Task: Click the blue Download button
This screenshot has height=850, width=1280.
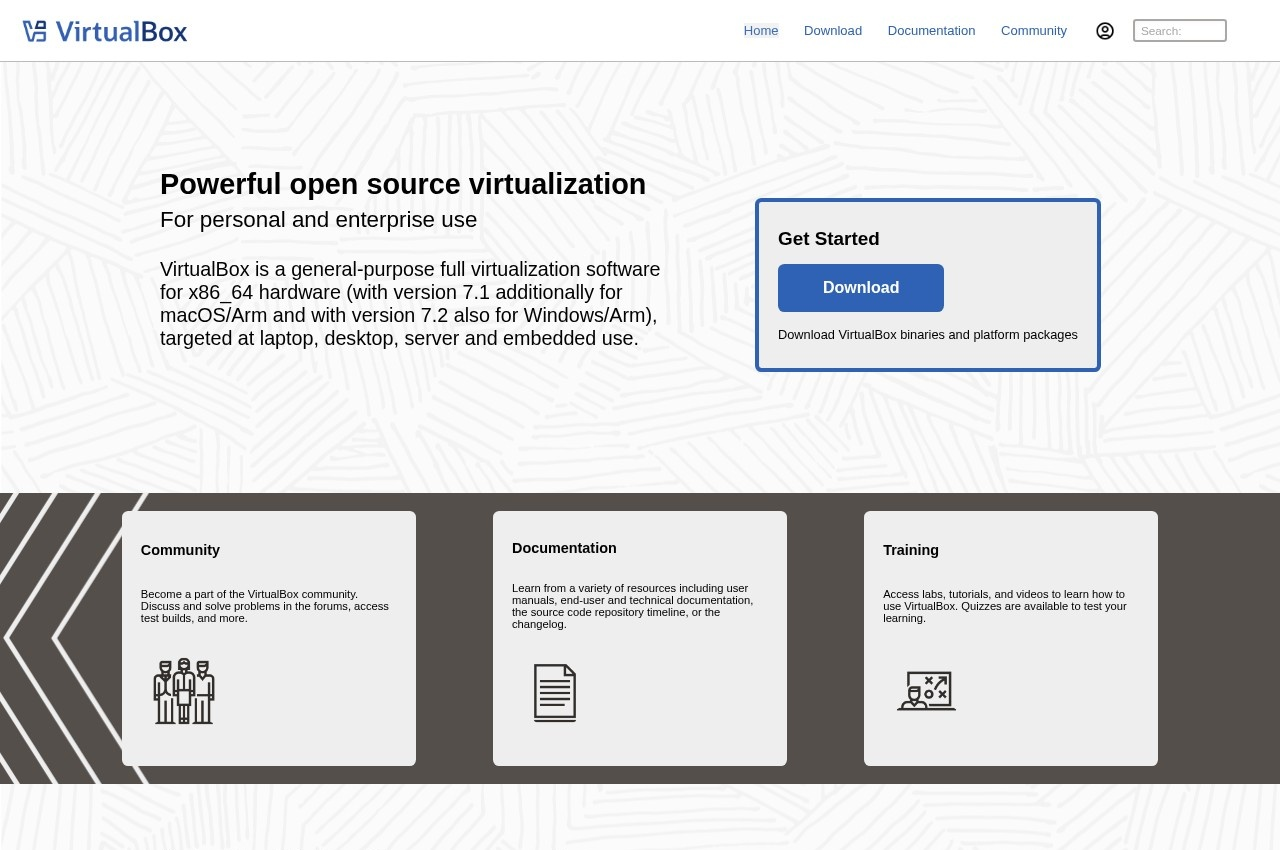Action: point(861,288)
